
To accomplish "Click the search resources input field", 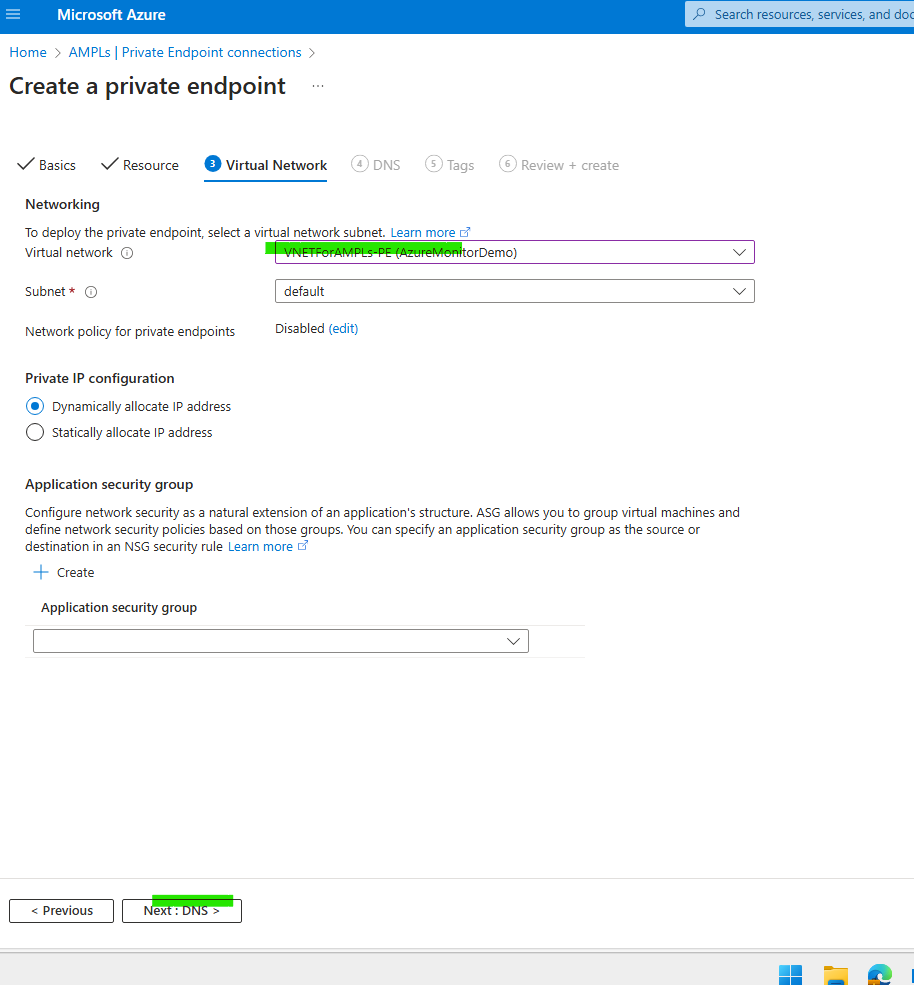I will point(800,15).
